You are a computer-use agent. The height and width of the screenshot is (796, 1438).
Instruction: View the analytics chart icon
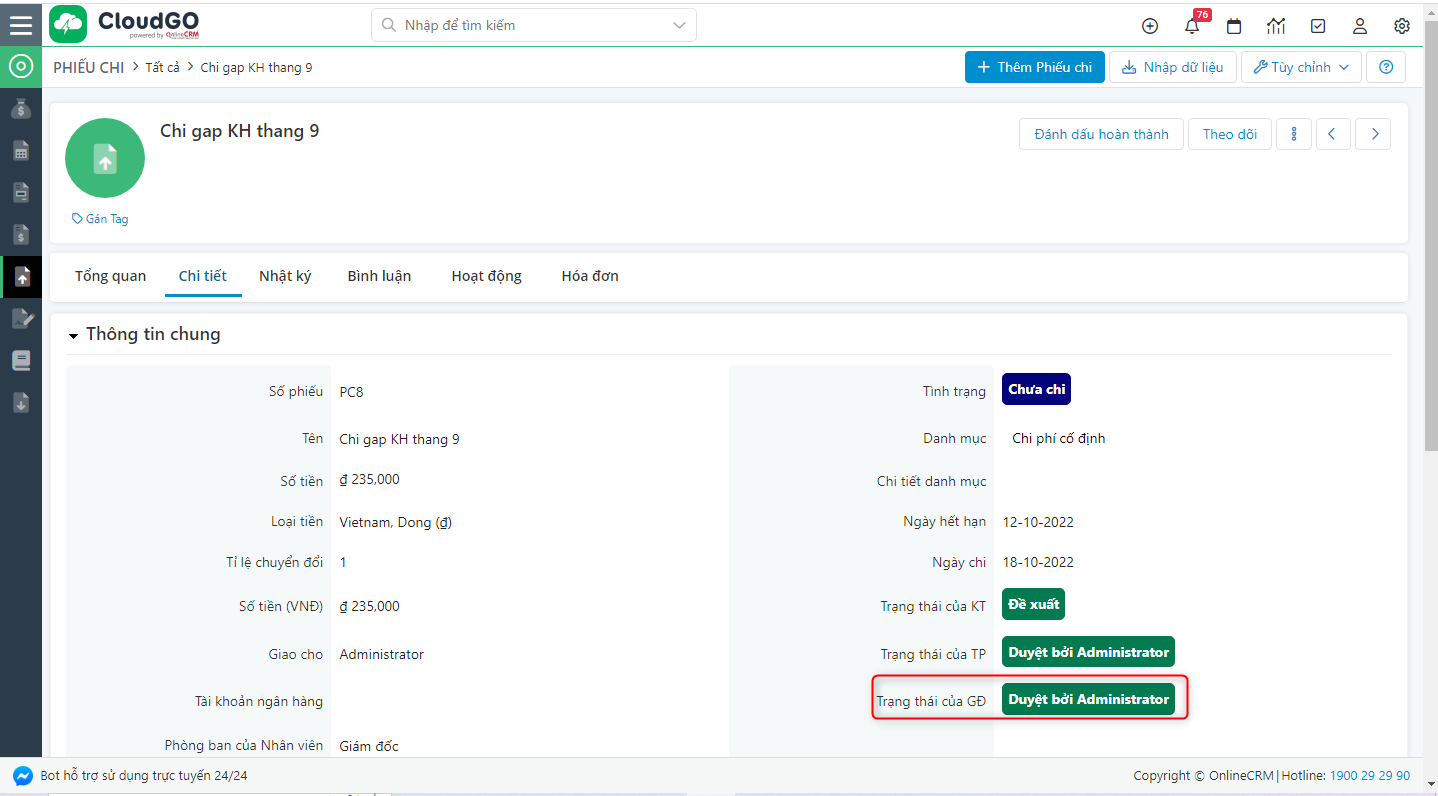point(1275,26)
